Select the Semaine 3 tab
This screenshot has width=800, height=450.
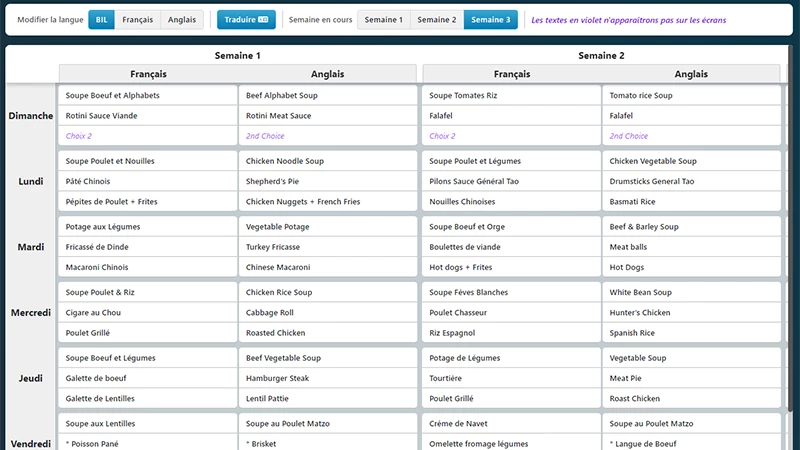(x=490, y=20)
